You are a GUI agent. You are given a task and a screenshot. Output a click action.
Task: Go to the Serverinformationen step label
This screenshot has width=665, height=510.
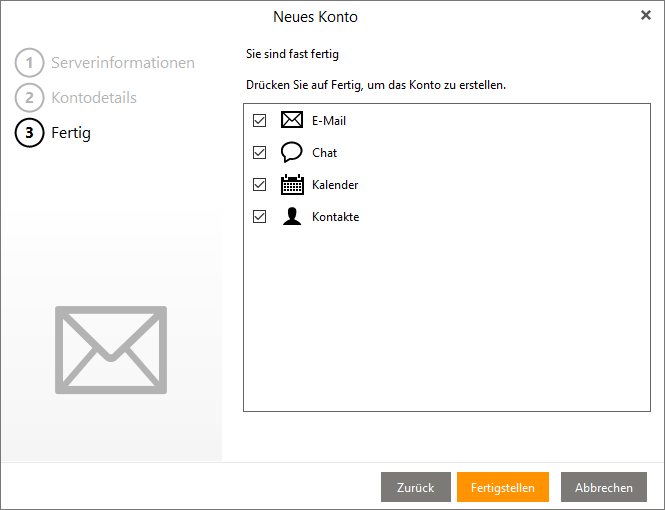pos(123,63)
